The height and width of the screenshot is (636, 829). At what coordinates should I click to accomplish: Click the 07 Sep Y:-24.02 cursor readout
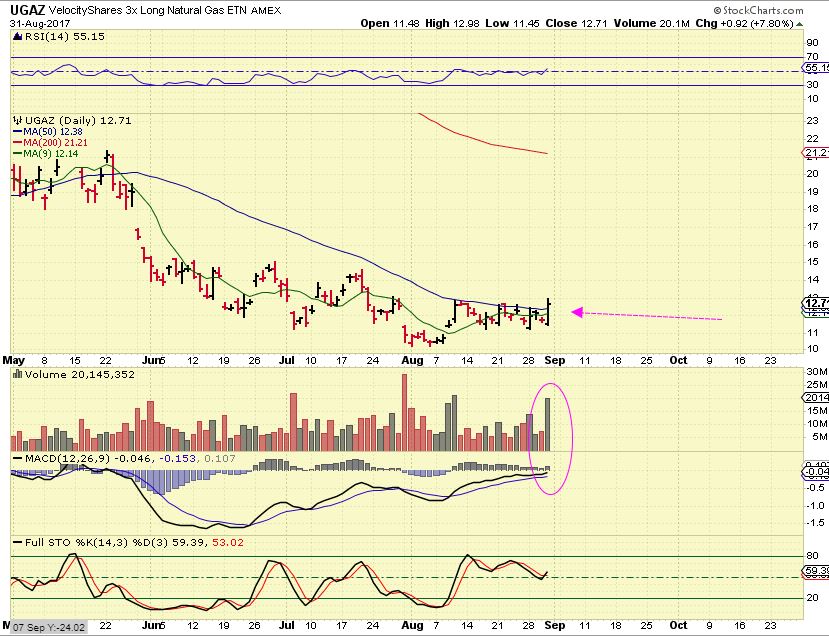(x=49, y=628)
